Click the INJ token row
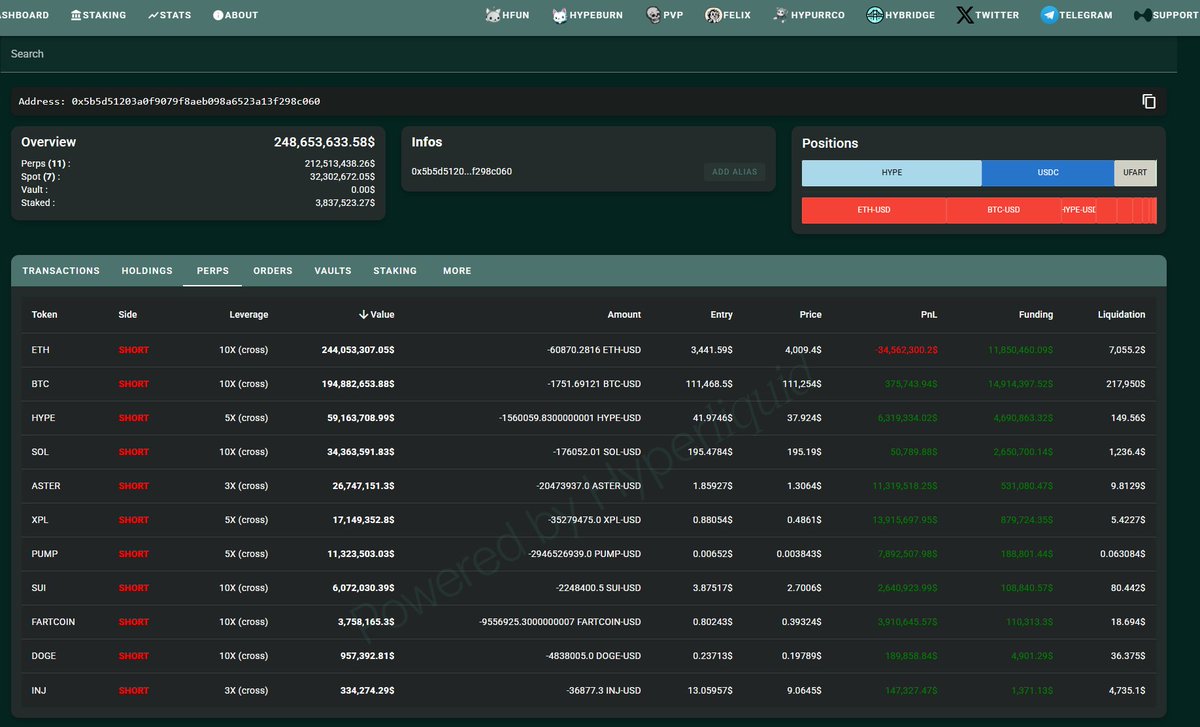Viewport: 1200px width, 727px height. [x=588, y=690]
